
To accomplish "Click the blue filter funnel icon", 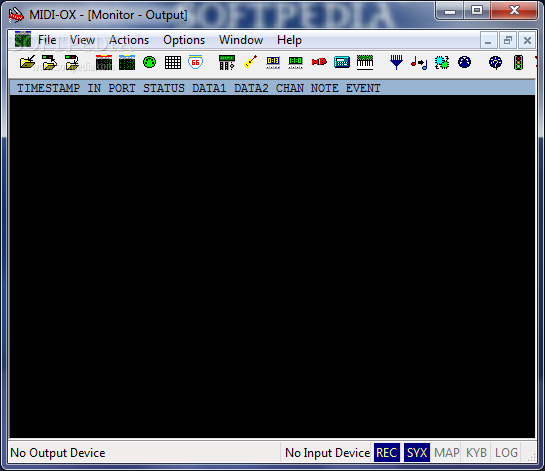I will (x=396, y=62).
